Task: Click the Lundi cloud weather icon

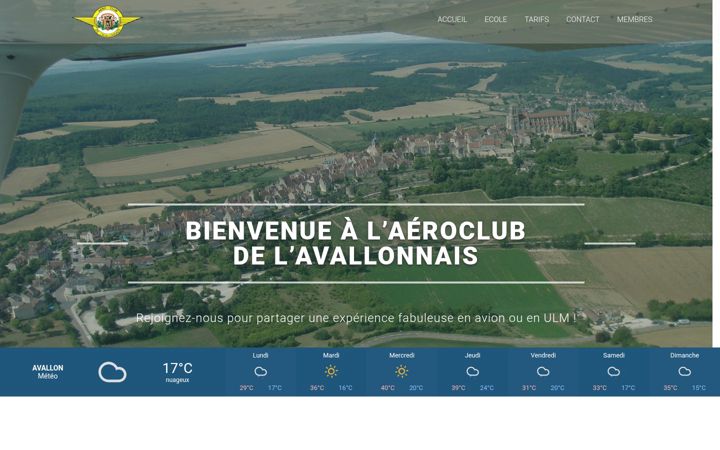Action: tap(260, 371)
